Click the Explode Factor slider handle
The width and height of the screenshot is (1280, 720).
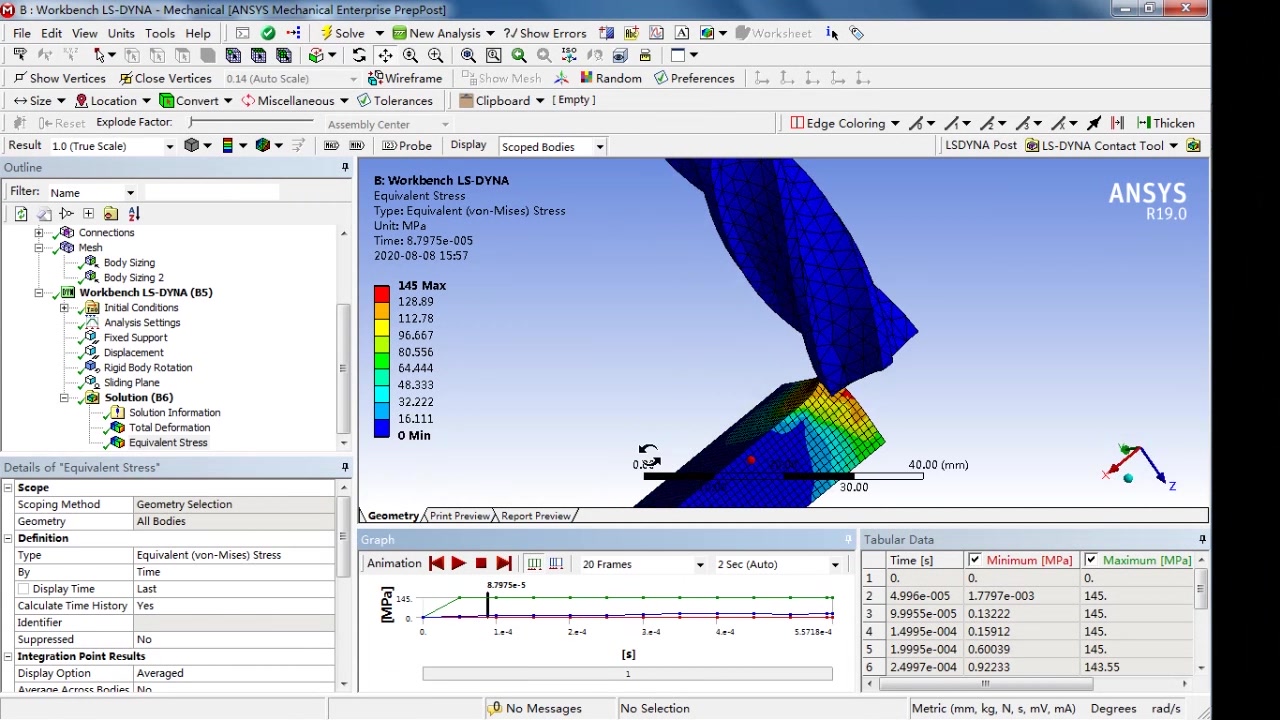click(192, 122)
